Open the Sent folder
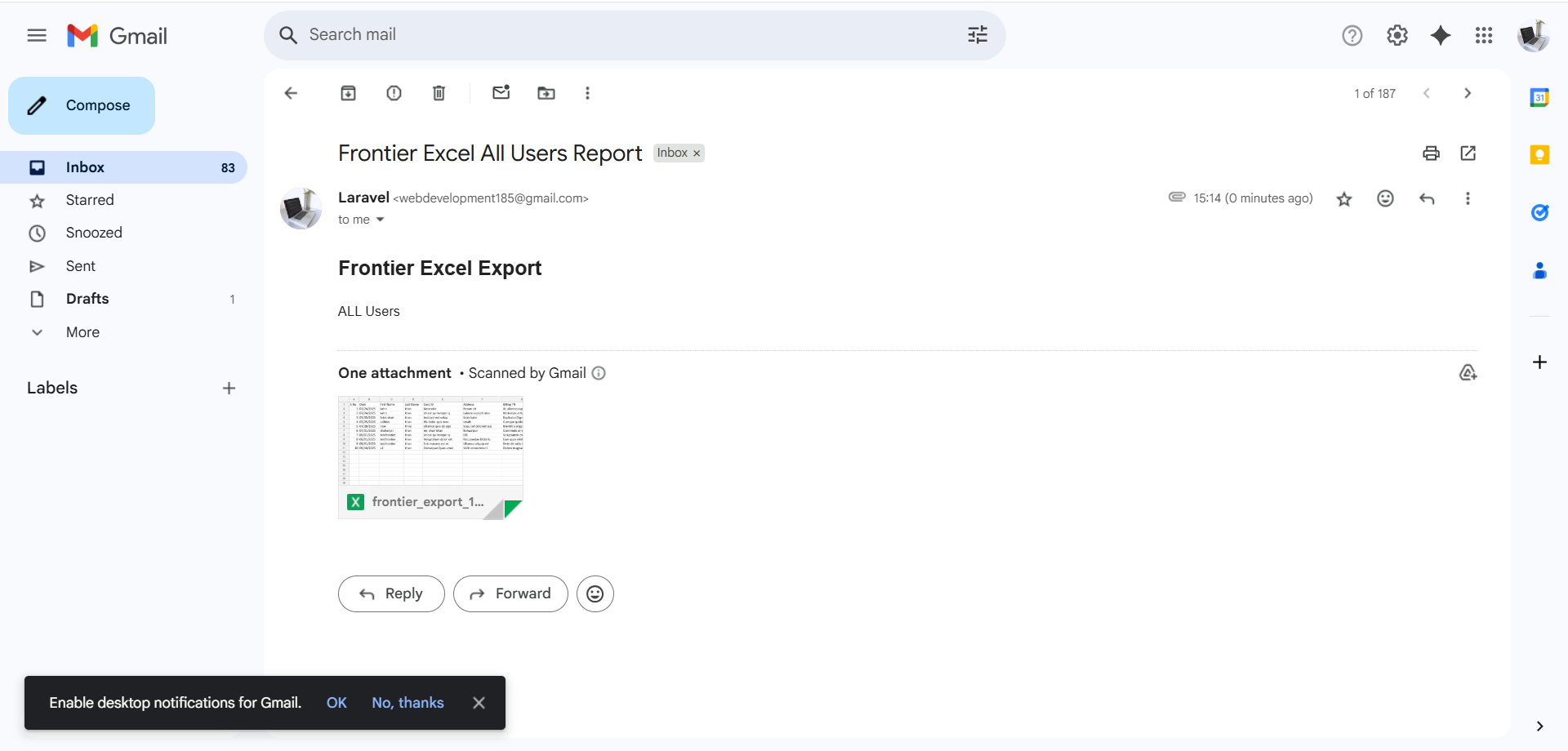The image size is (1568, 751). coord(81,266)
